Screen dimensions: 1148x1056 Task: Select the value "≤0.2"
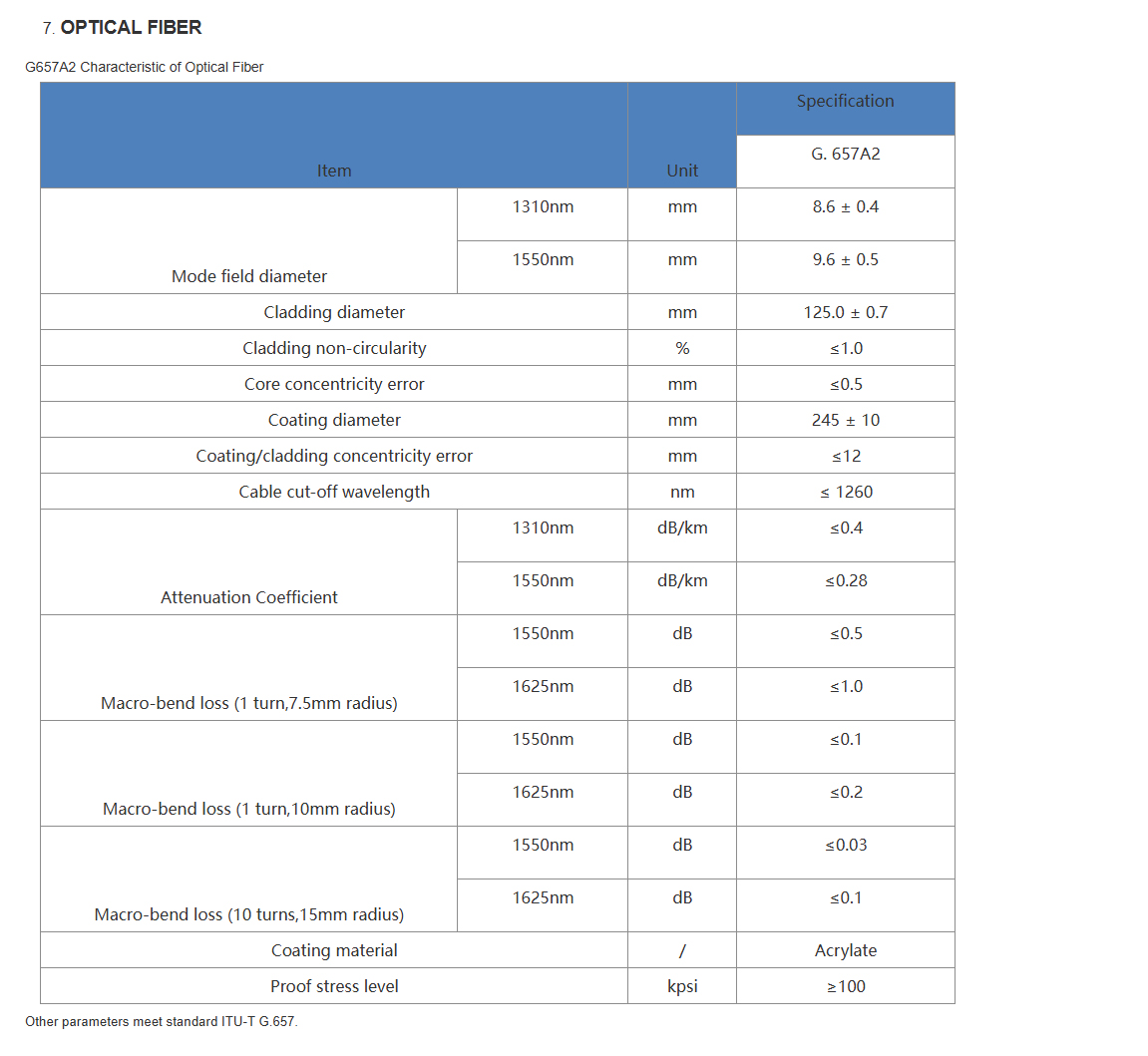846,791
